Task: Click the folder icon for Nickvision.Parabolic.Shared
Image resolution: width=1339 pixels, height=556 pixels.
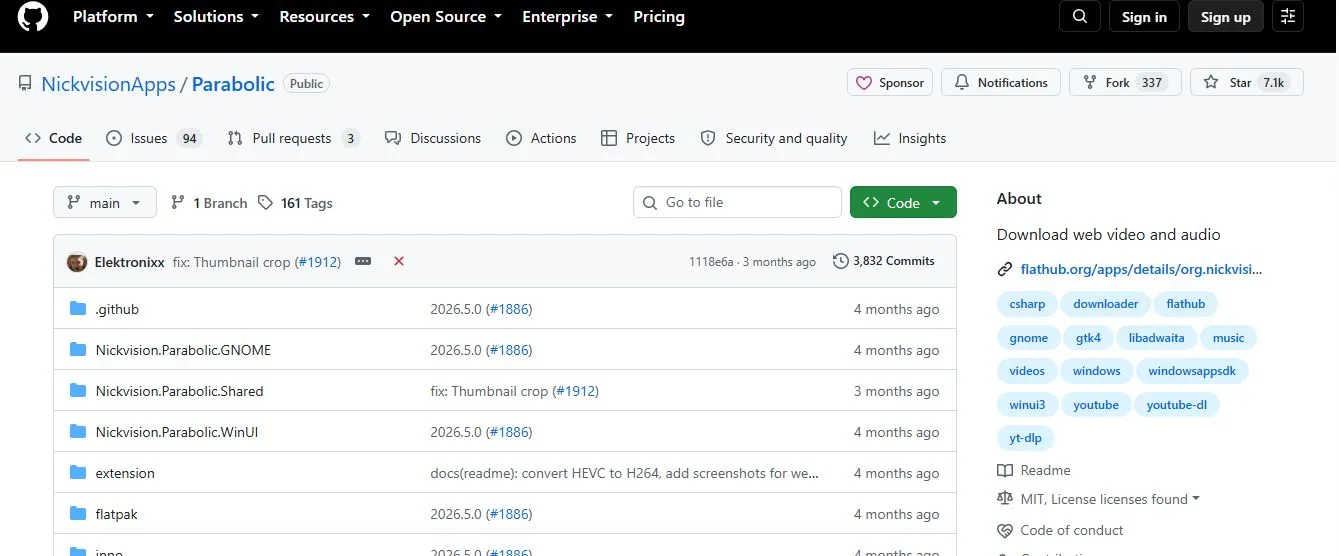Action: pos(78,390)
